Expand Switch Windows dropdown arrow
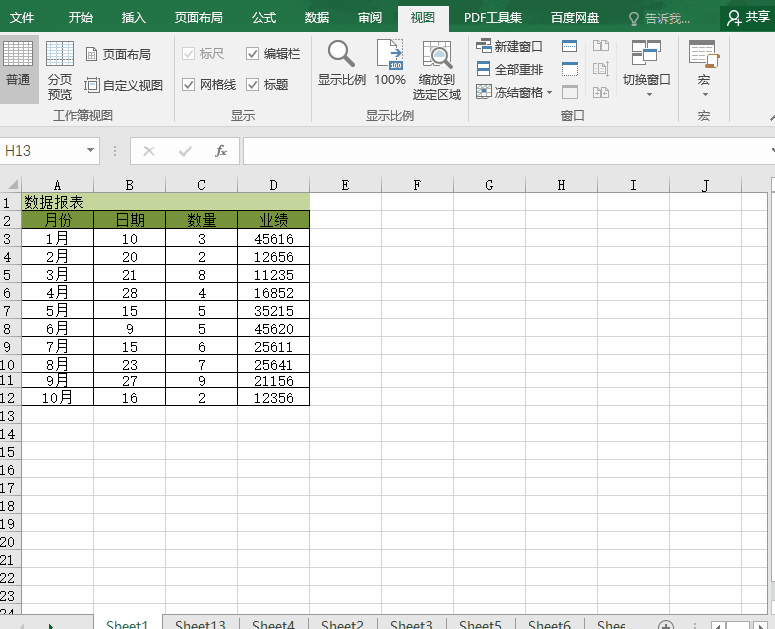775x629 pixels. tap(649, 94)
